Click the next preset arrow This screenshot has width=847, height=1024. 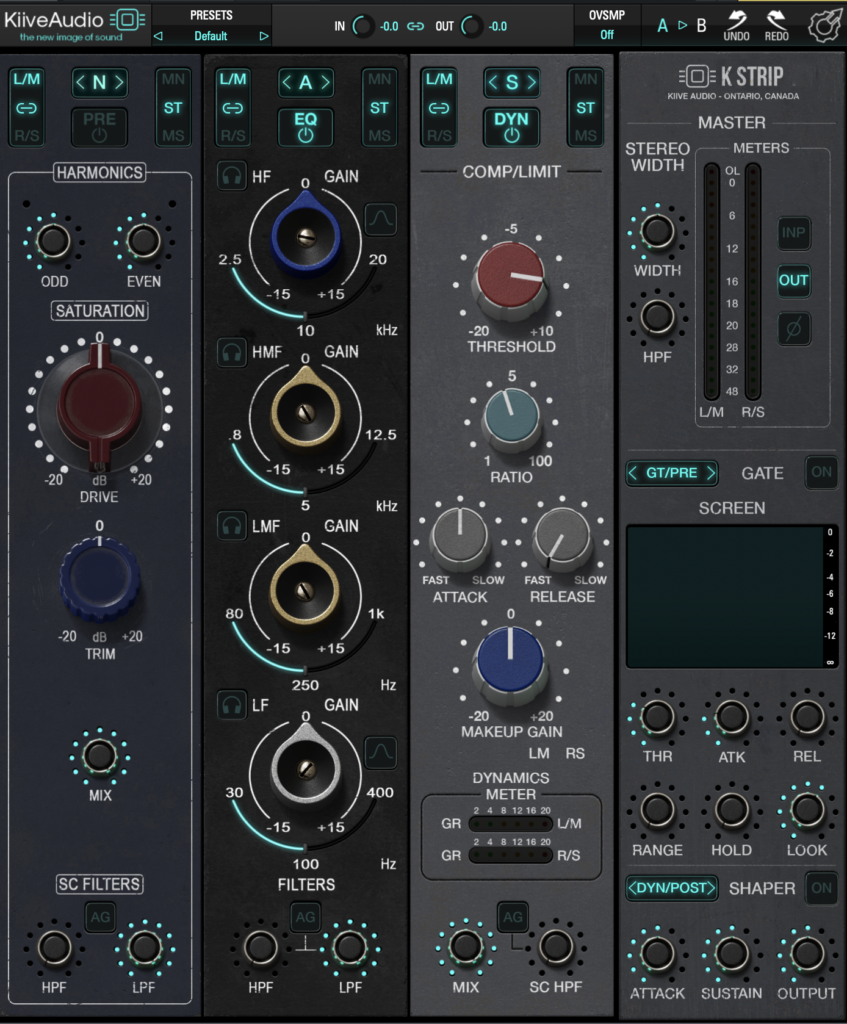point(263,34)
